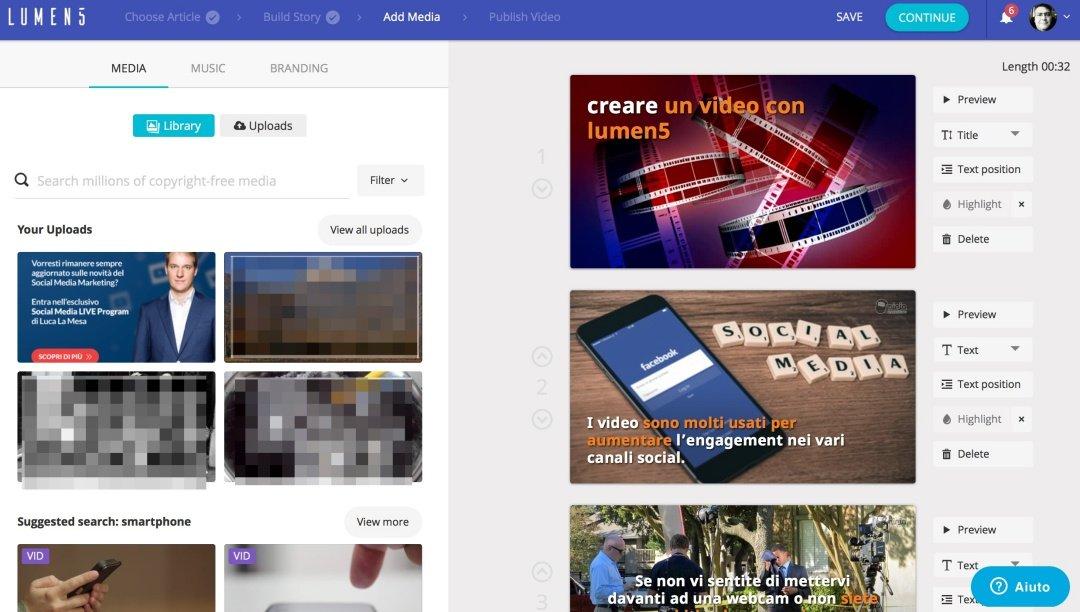
Task: Select slide 3 camera crew preview
Action: 742,558
